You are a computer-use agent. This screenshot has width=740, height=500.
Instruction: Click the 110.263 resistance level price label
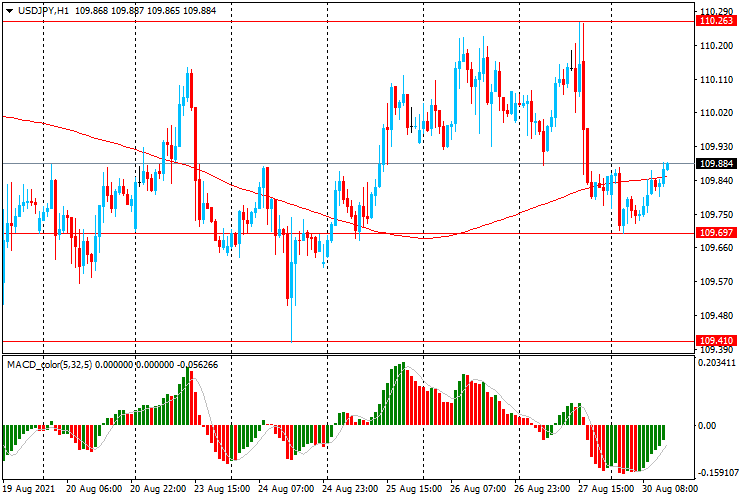coord(716,21)
